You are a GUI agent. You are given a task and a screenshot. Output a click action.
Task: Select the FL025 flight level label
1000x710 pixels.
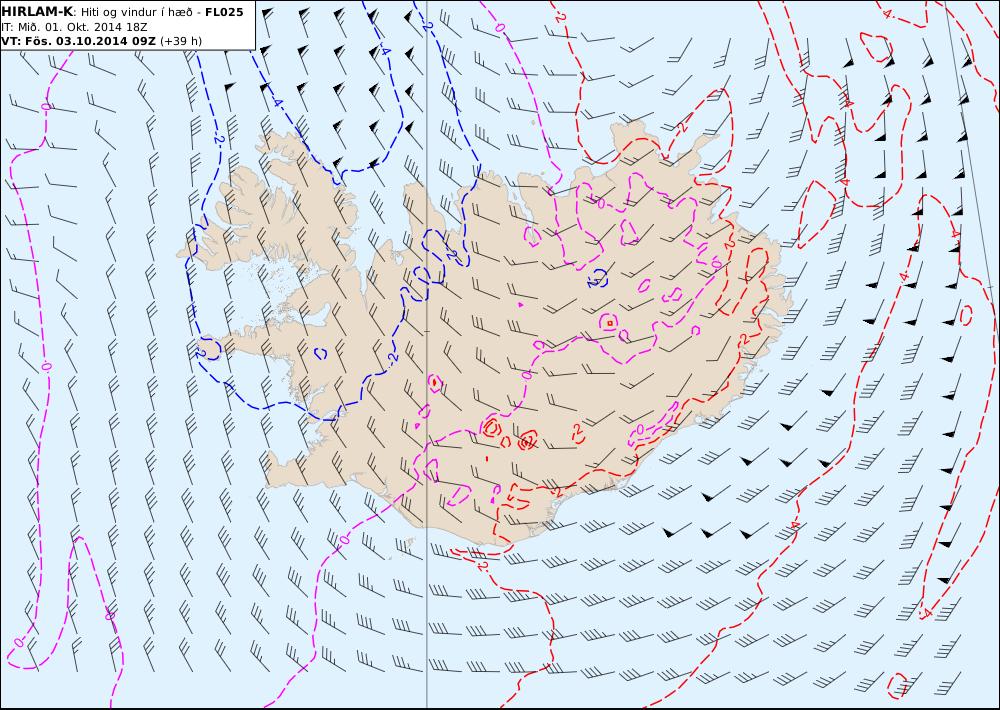click(224, 12)
